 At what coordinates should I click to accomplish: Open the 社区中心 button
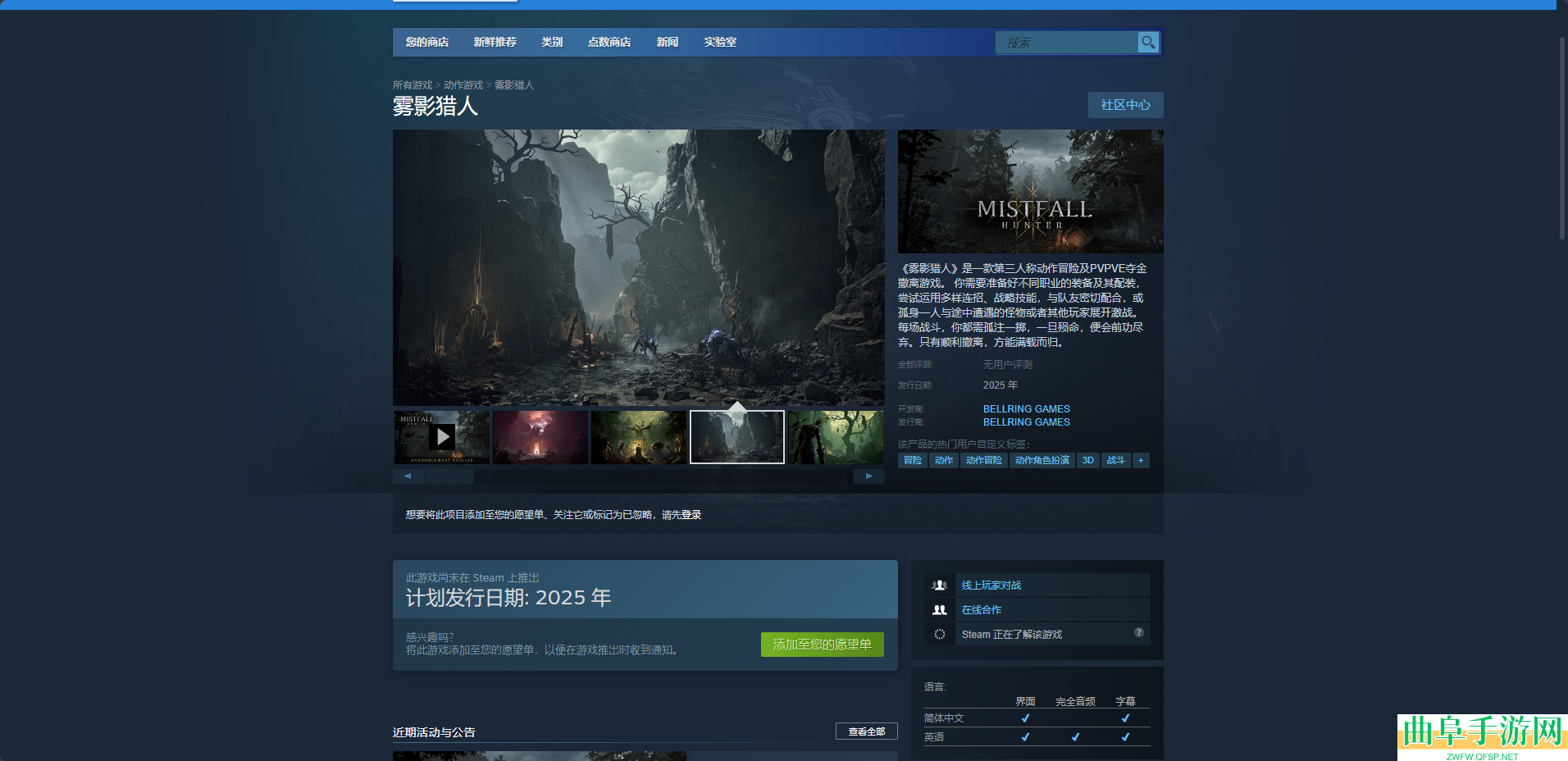coord(1126,105)
